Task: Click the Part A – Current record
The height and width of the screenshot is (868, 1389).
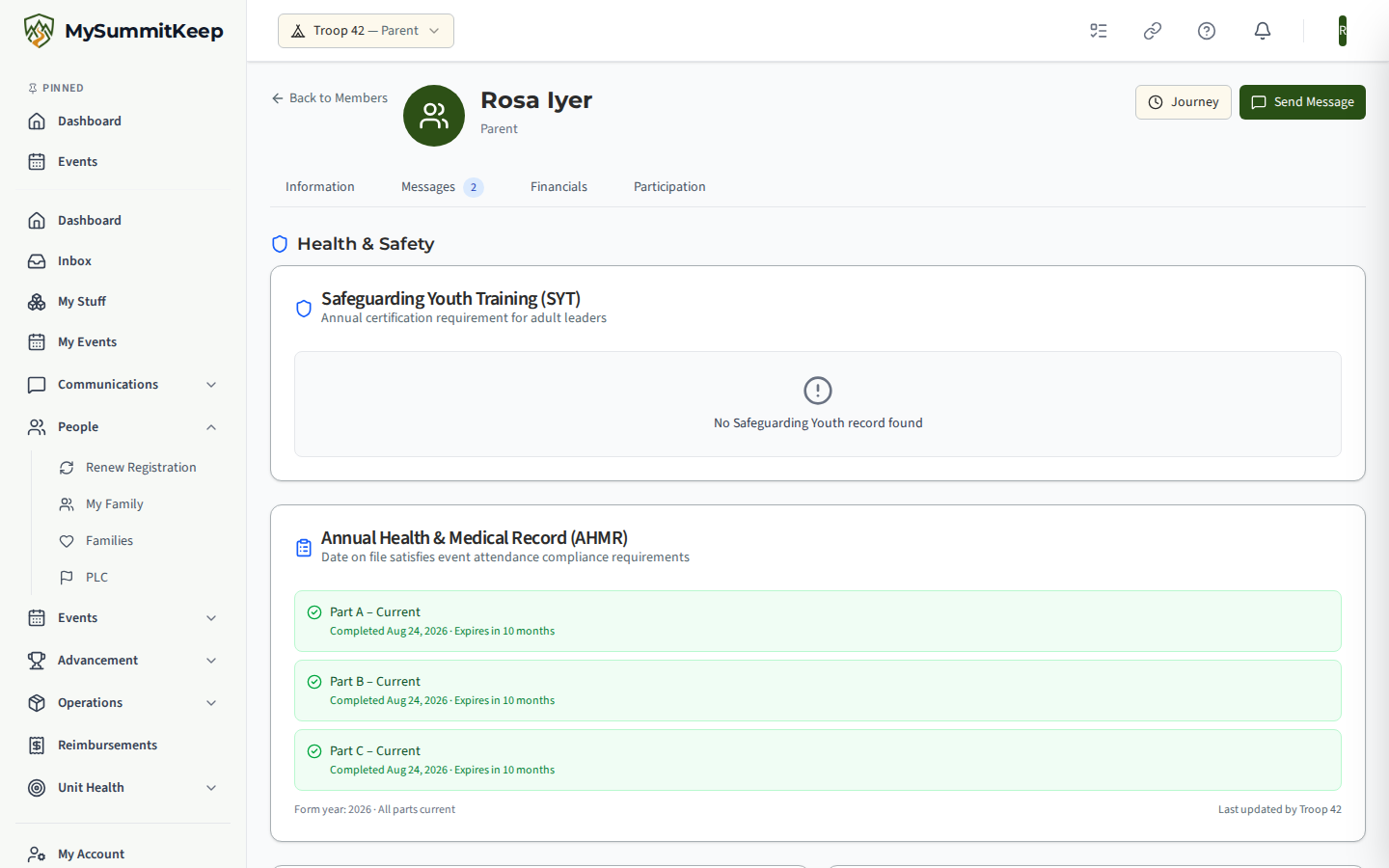Action: click(818, 621)
